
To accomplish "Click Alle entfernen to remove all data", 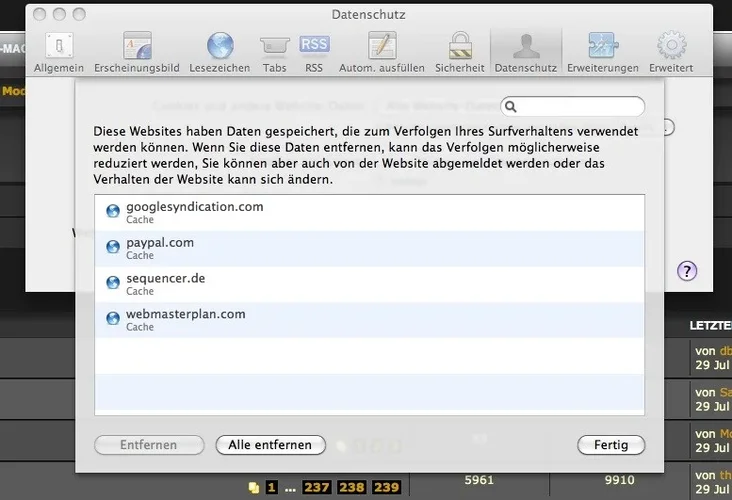I will point(270,445).
